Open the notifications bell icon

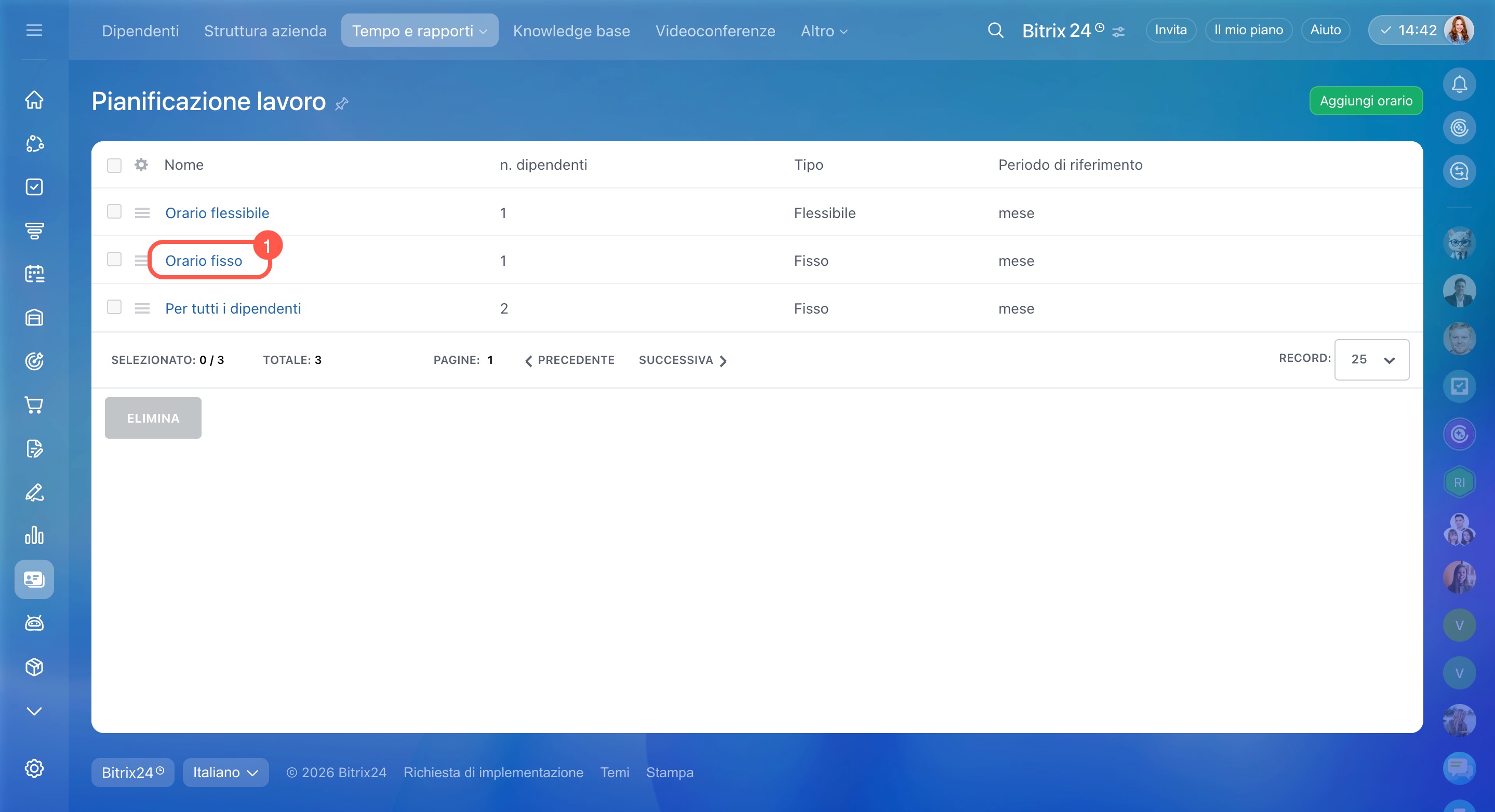click(x=1459, y=85)
